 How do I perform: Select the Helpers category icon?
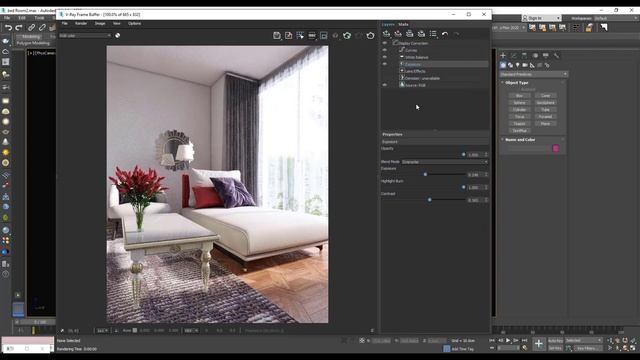(x=532, y=65)
